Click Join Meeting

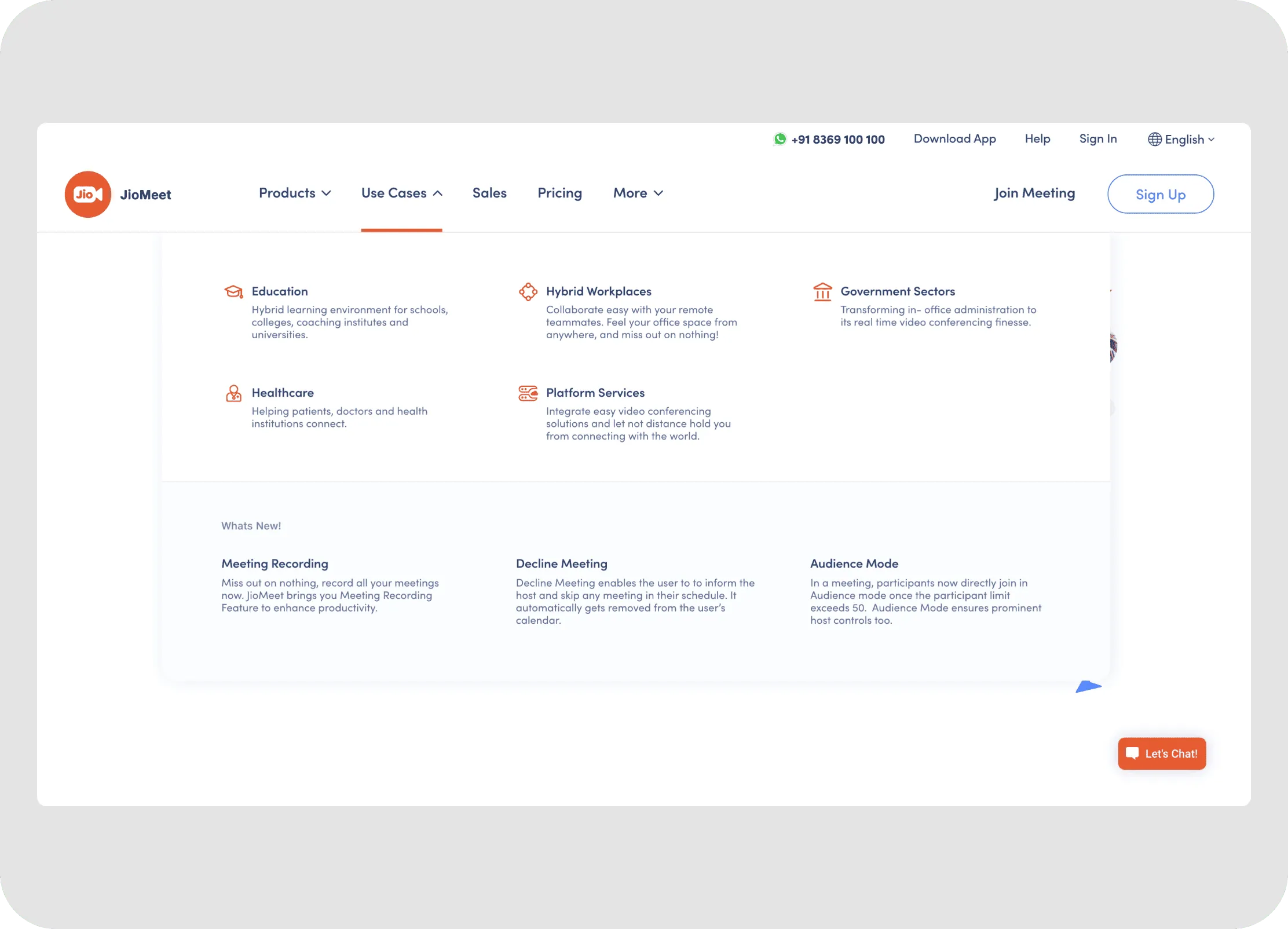[x=1034, y=193]
